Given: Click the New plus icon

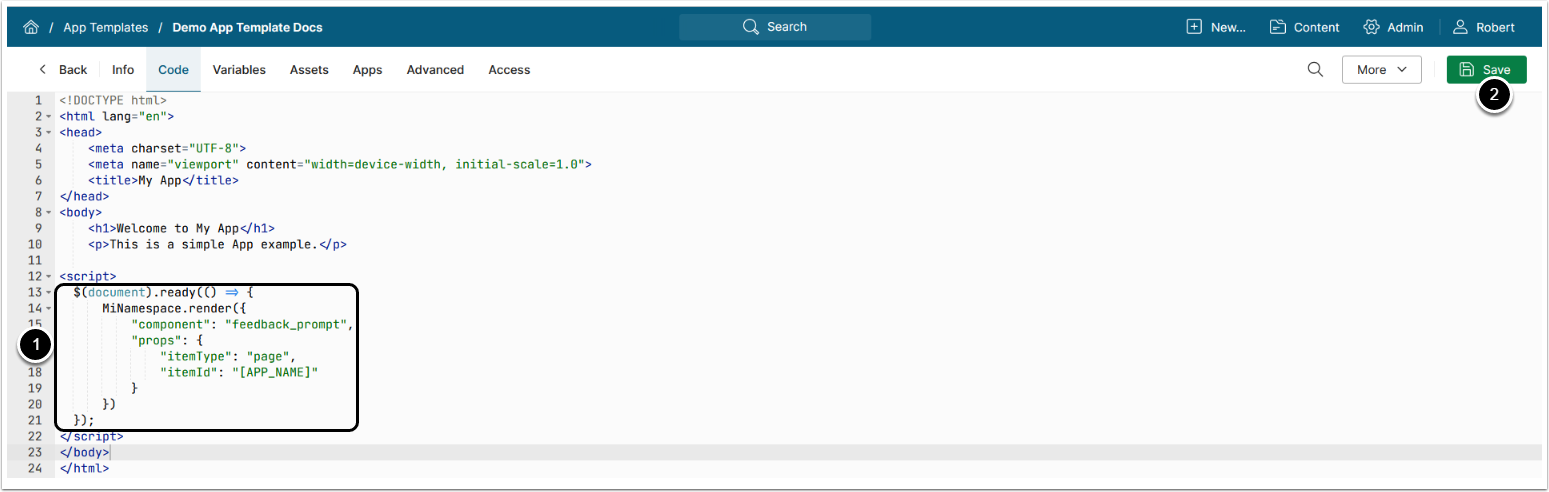Looking at the screenshot, I should [x=1194, y=27].
